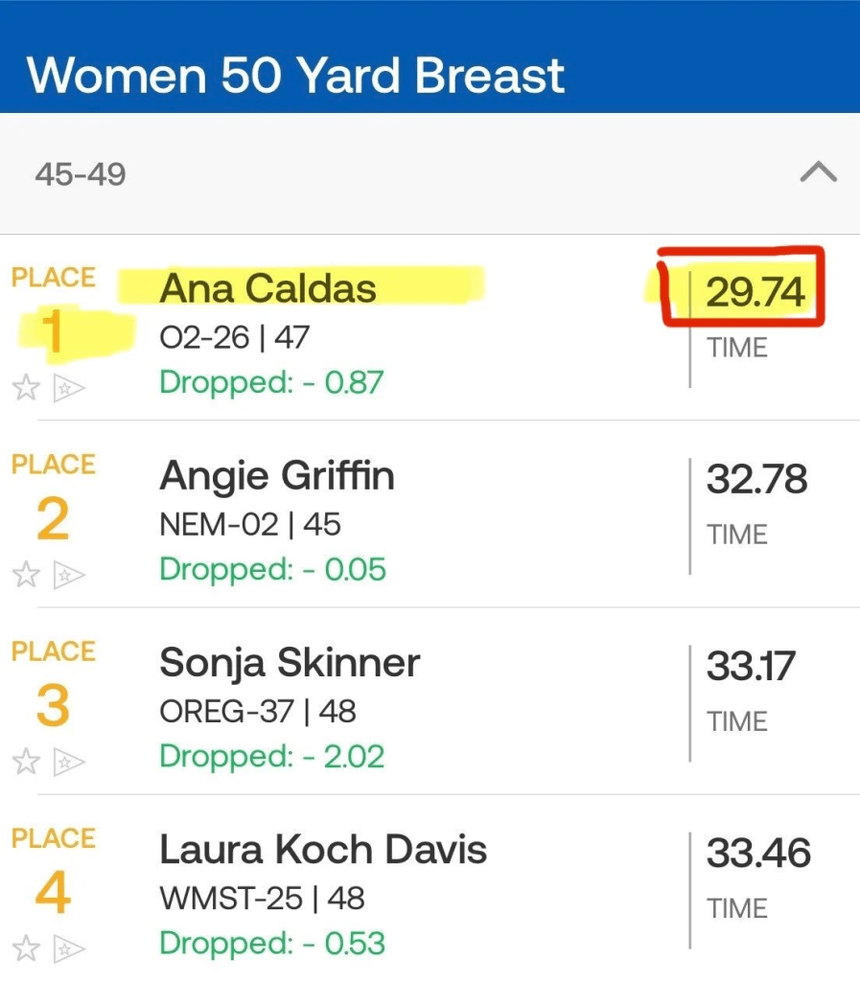Viewport: 860px width, 981px height.
Task: Open Ana Caldas swimmer name
Action: point(268,288)
